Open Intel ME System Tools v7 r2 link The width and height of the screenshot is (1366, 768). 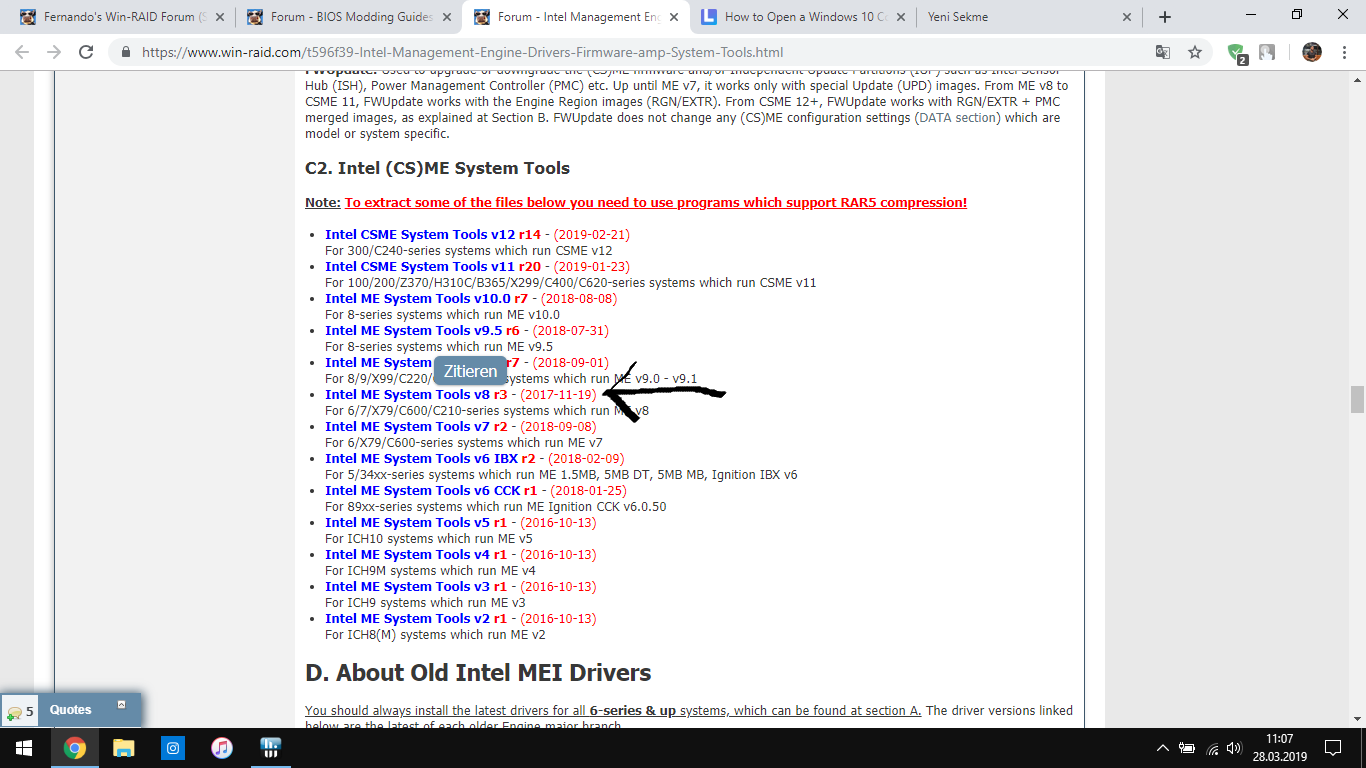(x=416, y=427)
